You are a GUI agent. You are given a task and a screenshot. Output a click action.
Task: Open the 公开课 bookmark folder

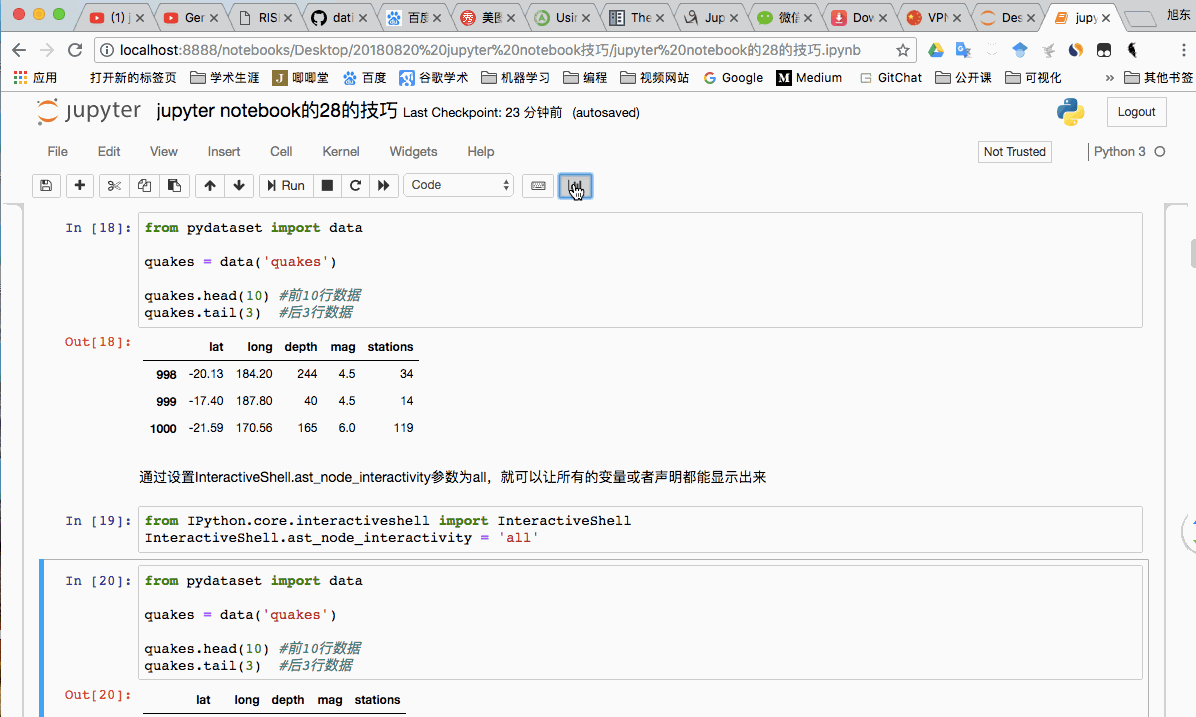(963, 78)
